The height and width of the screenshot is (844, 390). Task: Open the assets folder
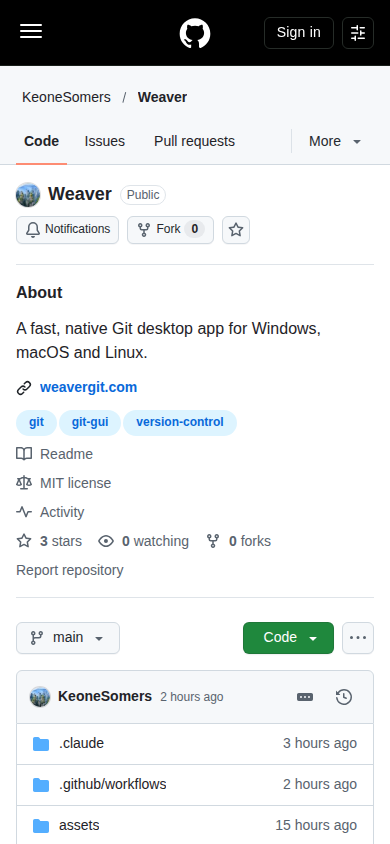click(x=79, y=826)
